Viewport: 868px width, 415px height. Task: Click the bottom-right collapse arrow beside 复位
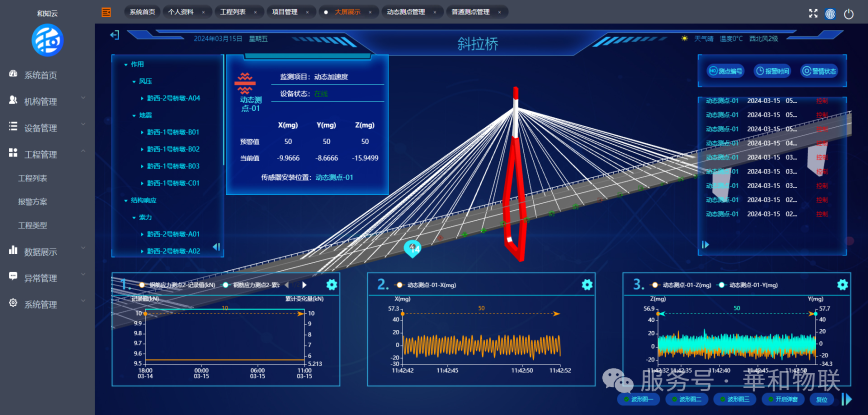tap(846, 399)
